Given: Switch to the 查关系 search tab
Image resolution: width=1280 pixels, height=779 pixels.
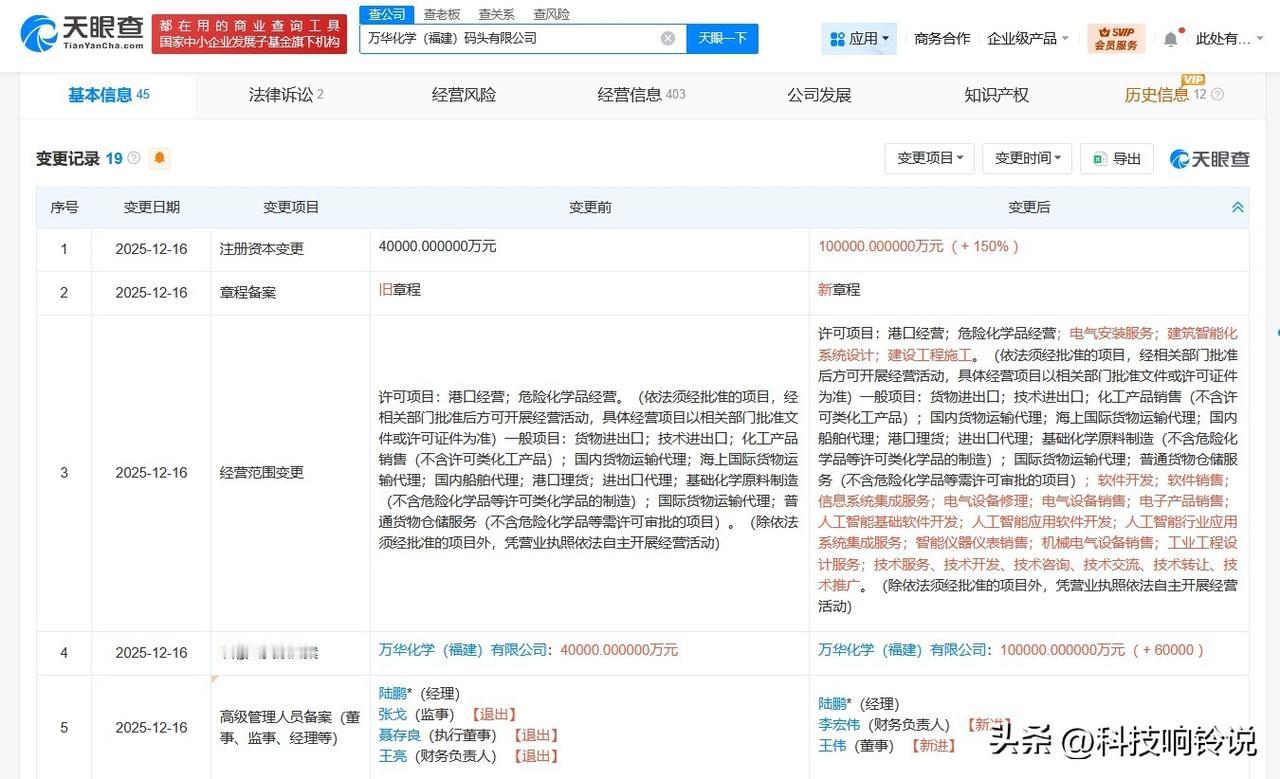Looking at the screenshot, I should [x=496, y=14].
